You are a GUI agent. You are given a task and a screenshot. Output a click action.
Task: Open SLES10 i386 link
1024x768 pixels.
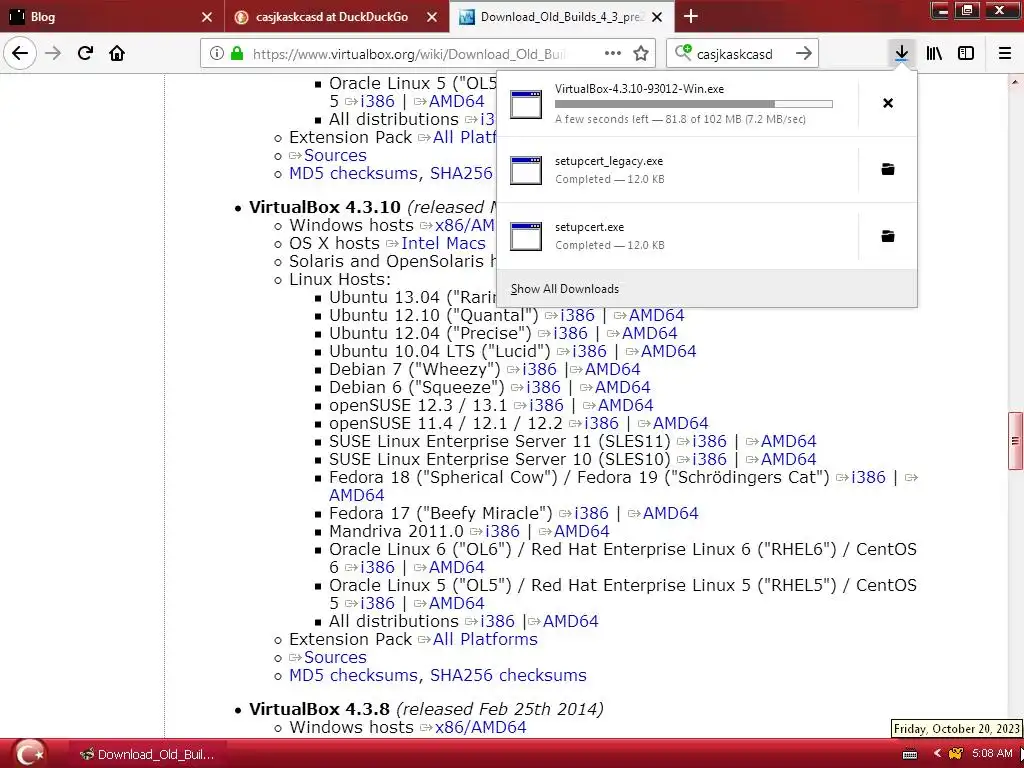click(x=709, y=460)
